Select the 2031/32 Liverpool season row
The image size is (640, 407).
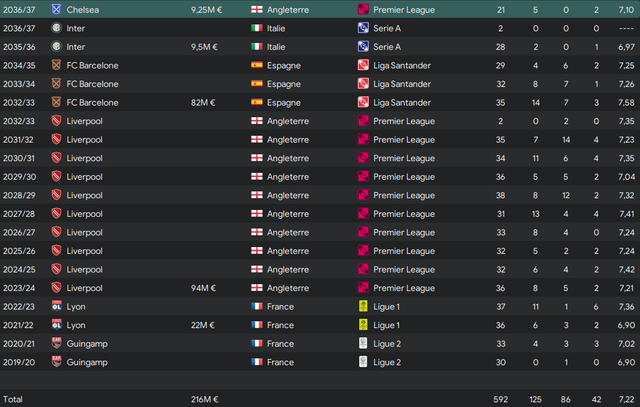coord(320,140)
